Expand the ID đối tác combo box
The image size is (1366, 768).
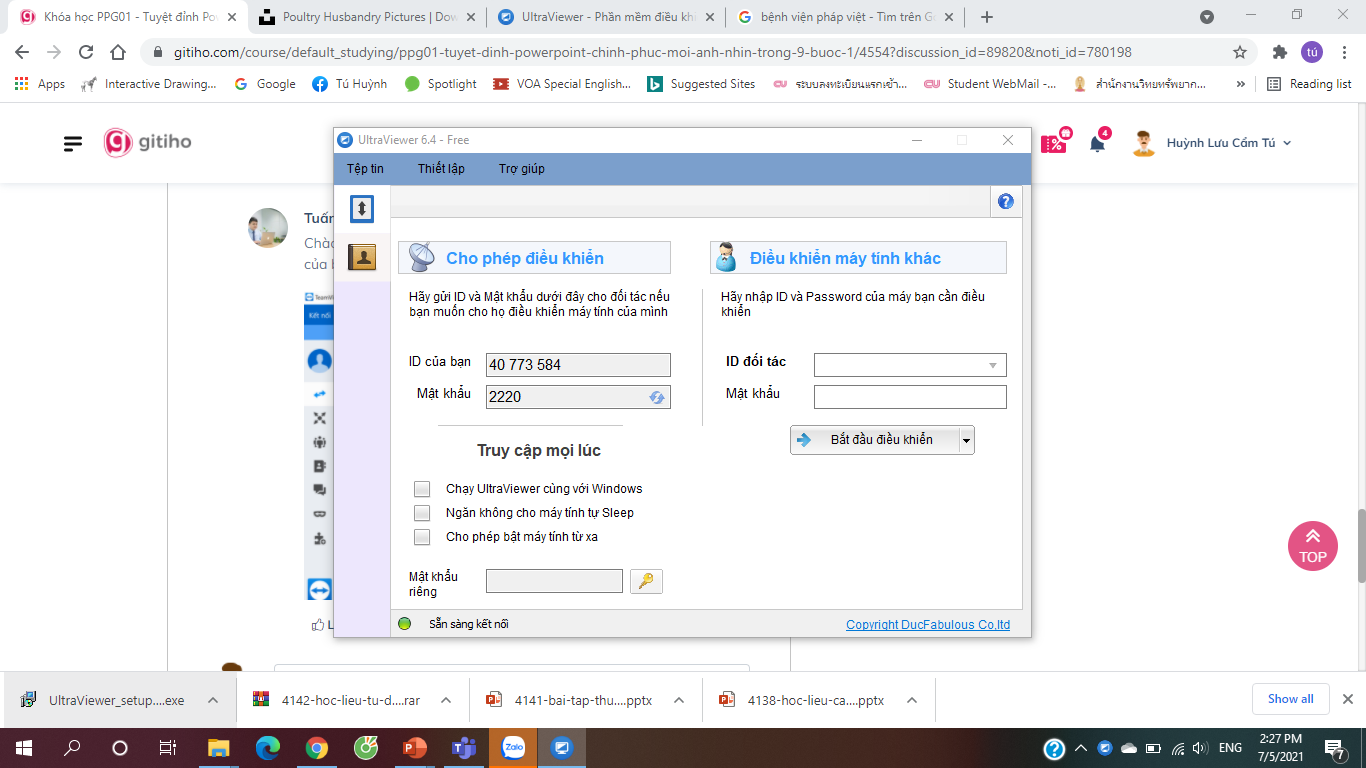[992, 365]
